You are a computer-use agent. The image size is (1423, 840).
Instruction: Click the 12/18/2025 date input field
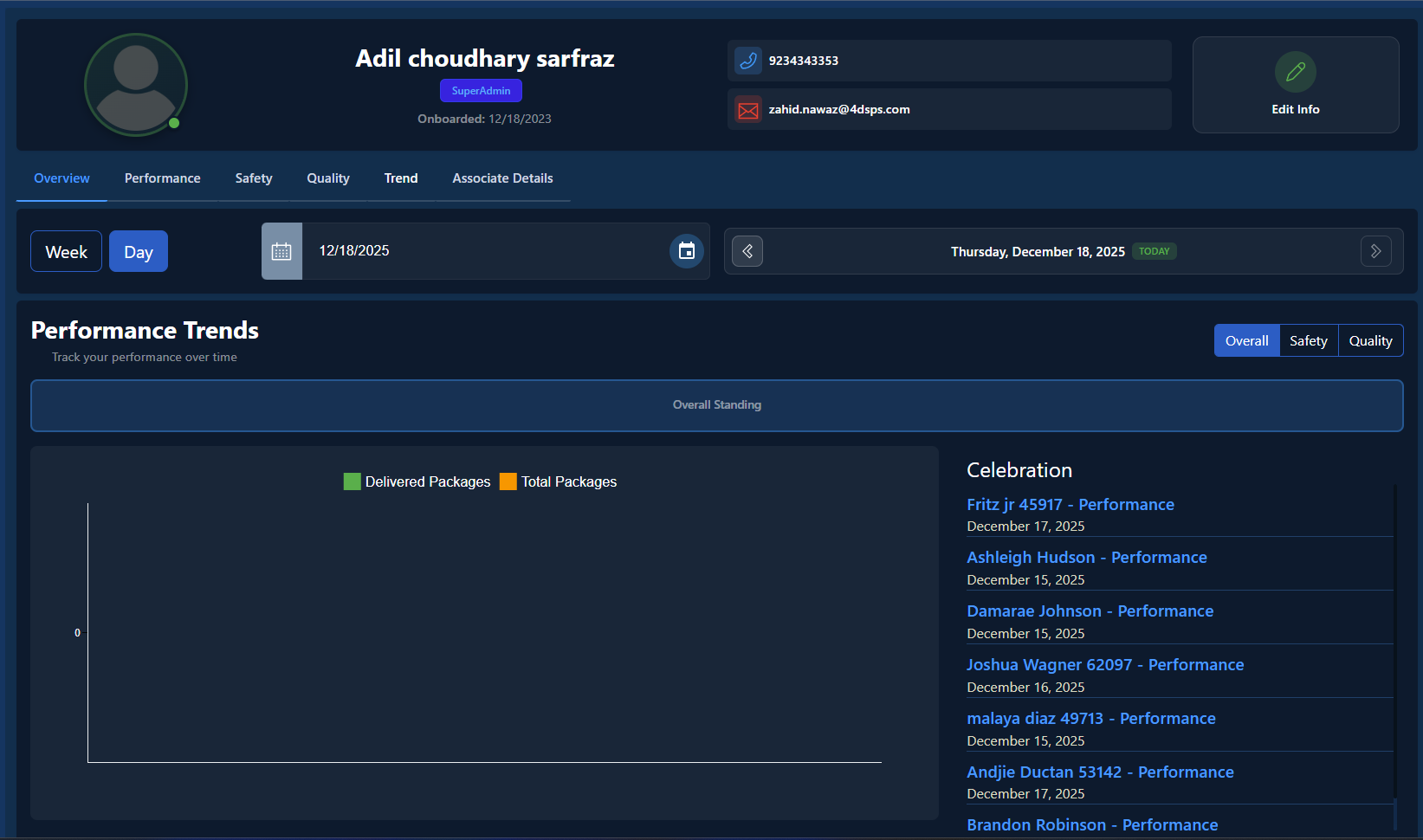coord(485,251)
